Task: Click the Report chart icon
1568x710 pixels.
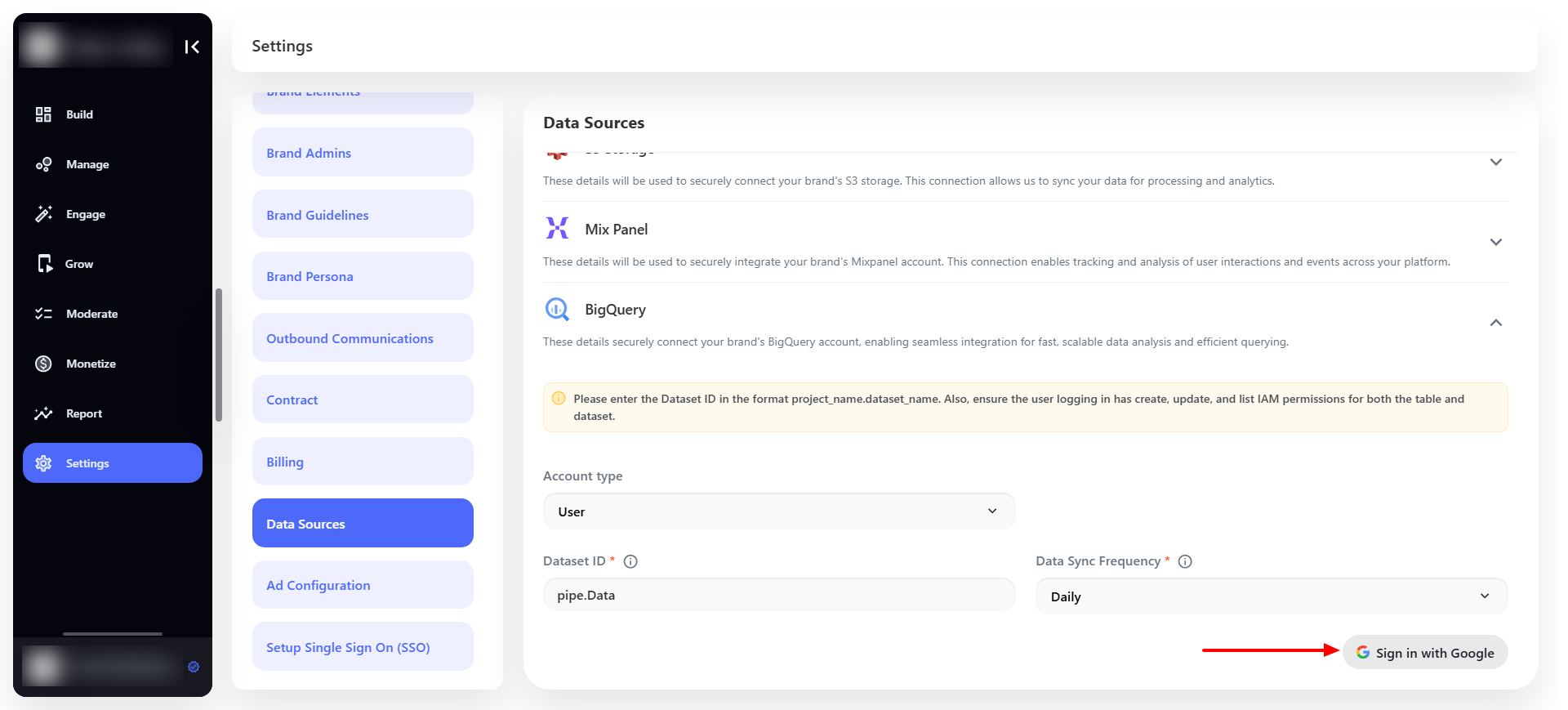Action: click(x=43, y=413)
